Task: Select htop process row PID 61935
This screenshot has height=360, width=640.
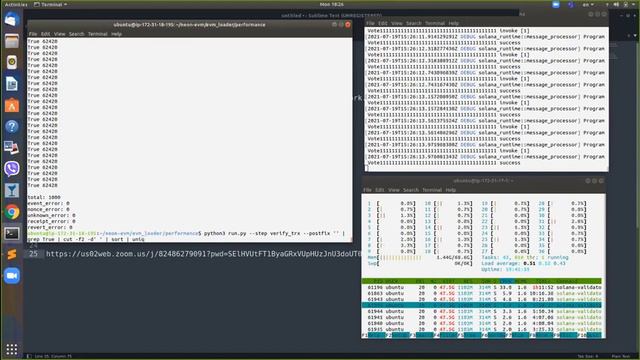Action: 482,329
